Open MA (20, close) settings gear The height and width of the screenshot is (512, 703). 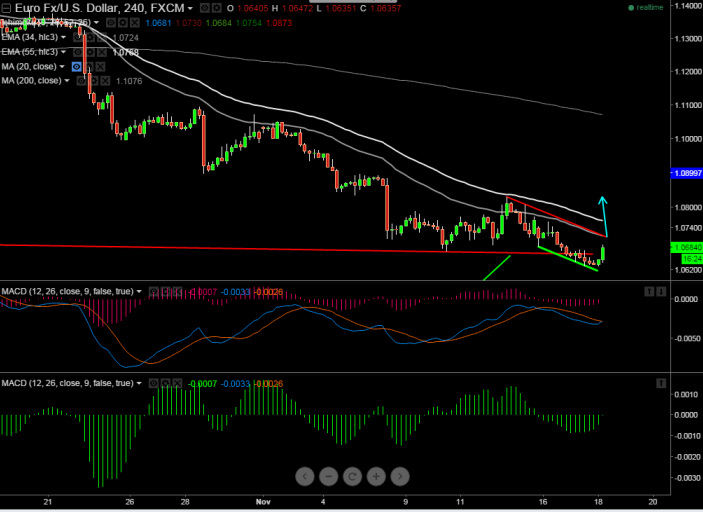point(89,67)
